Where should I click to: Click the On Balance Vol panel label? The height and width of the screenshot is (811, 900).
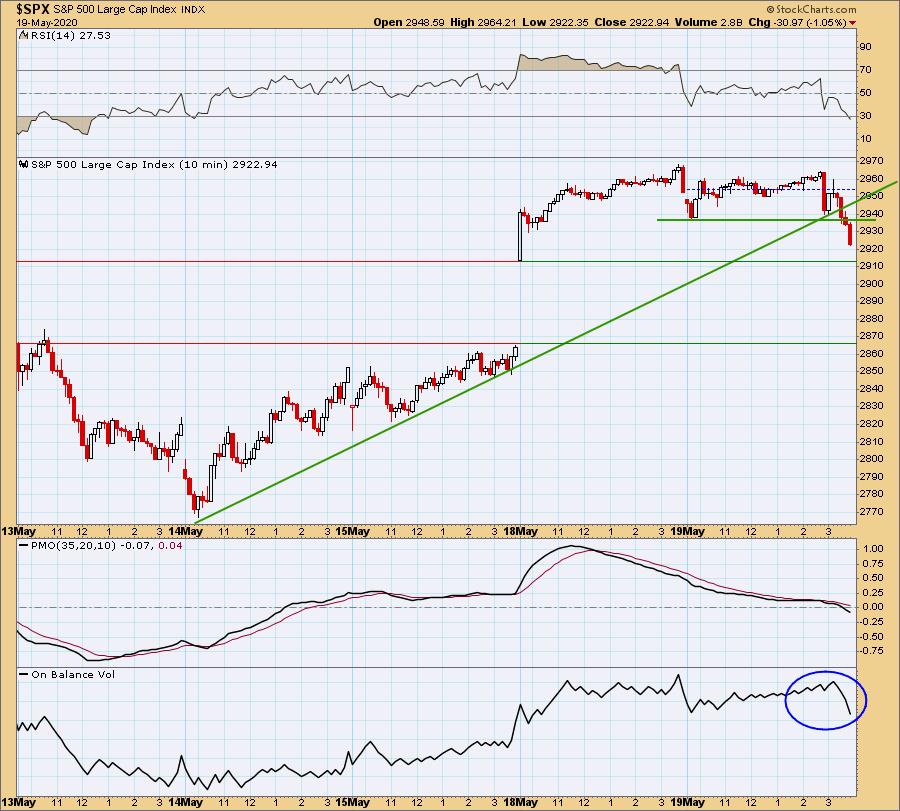(x=73, y=674)
